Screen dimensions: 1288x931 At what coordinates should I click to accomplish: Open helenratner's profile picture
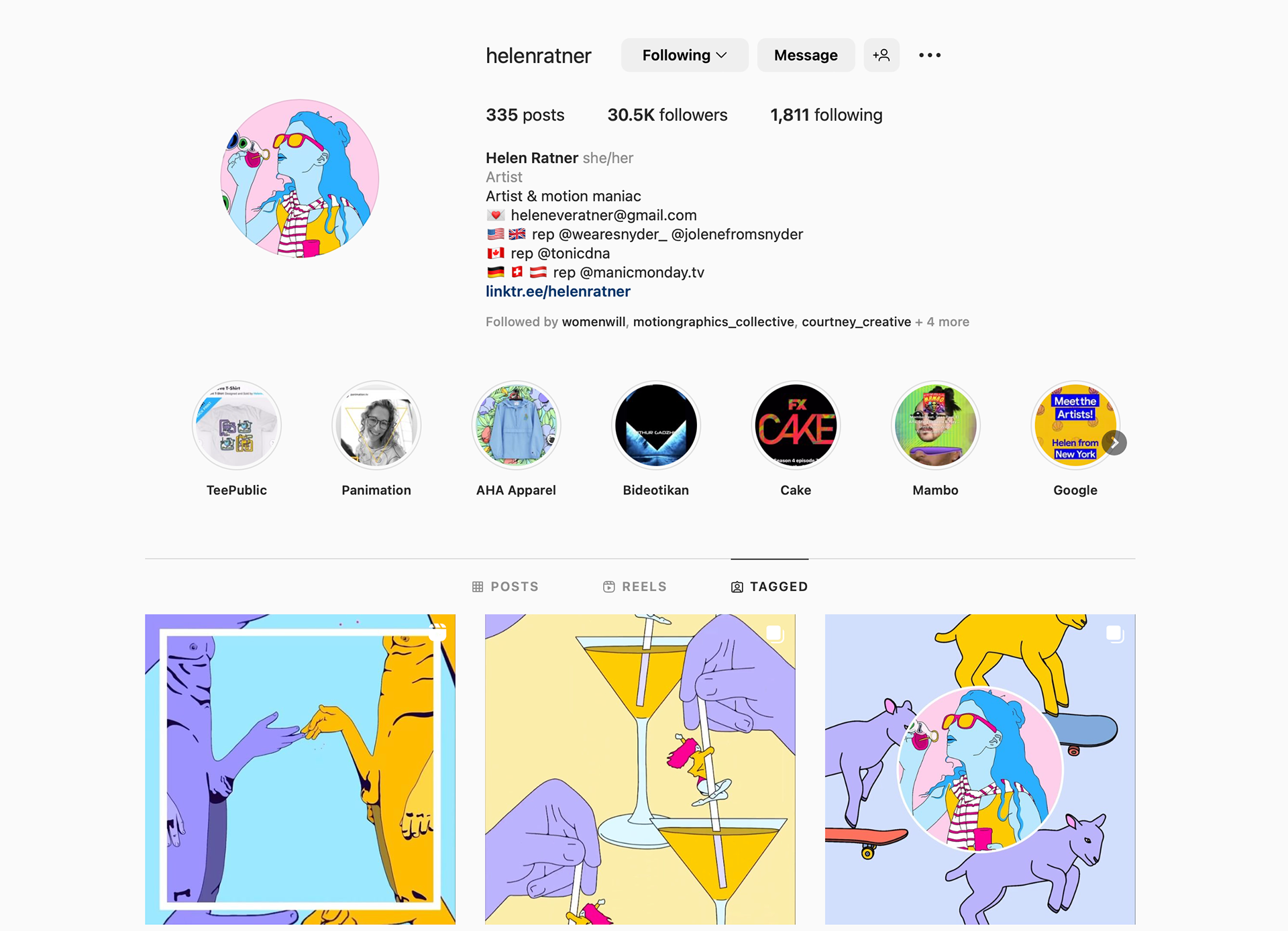point(300,178)
